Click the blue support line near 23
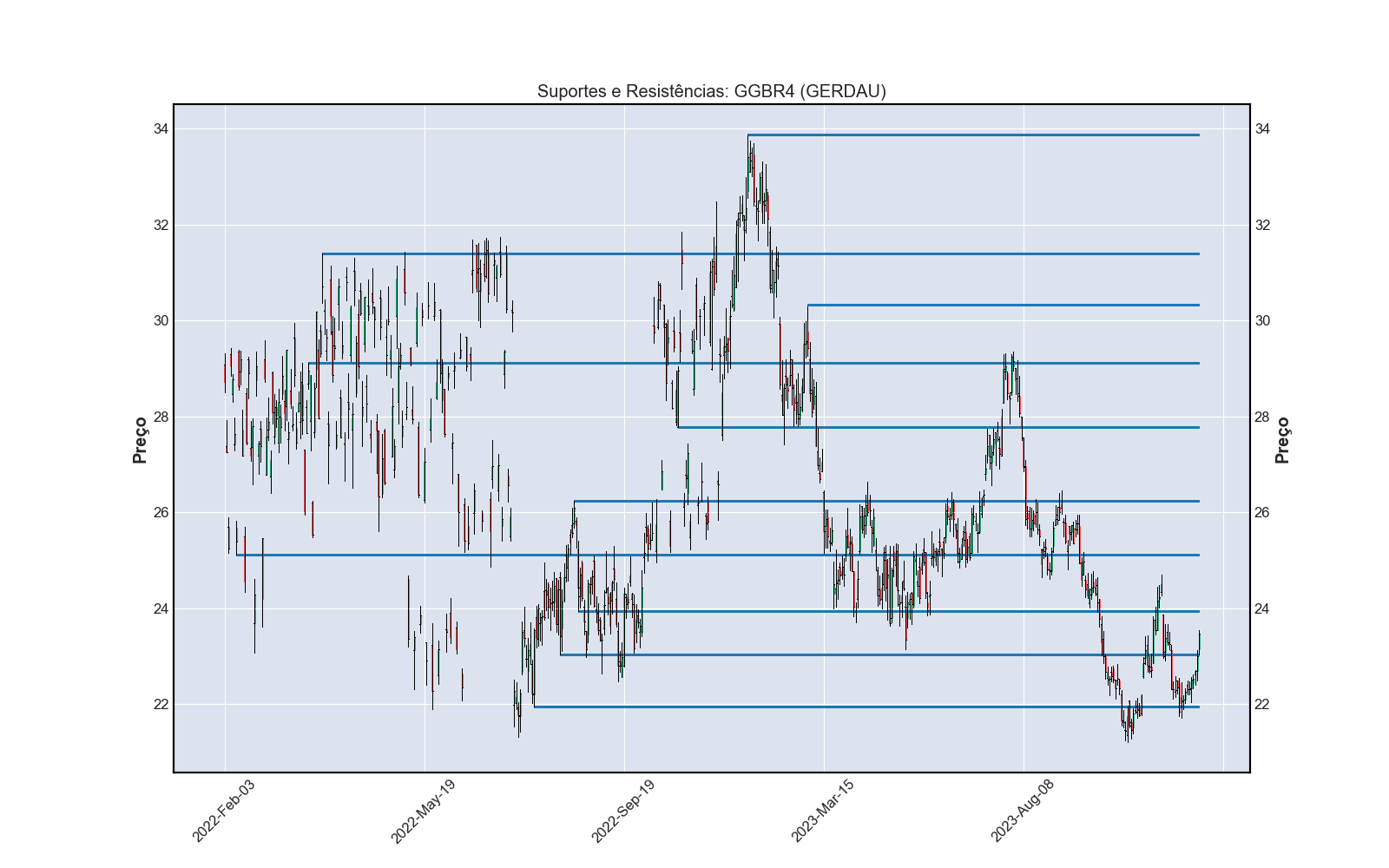The height and width of the screenshot is (868, 1389). 879,654
